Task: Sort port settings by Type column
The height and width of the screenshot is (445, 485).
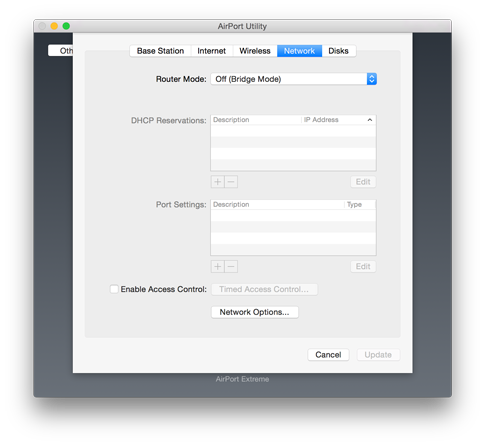Action: coord(360,205)
